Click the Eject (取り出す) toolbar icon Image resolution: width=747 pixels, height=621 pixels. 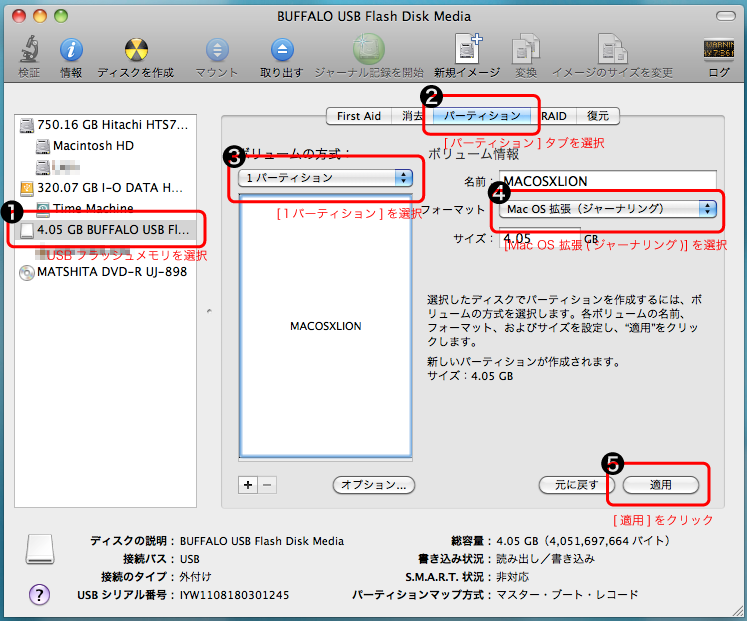(282, 50)
